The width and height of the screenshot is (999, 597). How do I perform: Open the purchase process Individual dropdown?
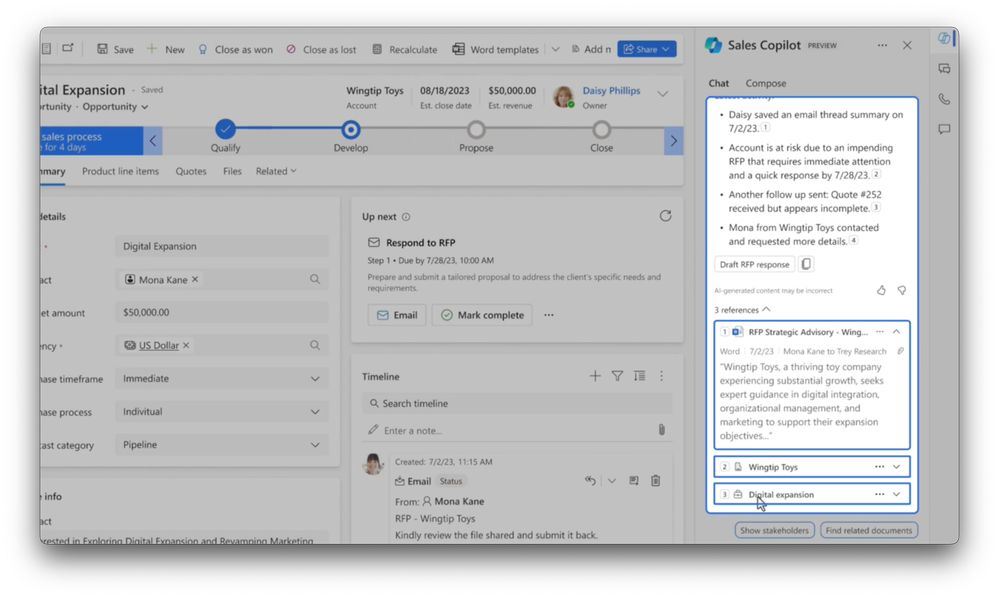point(222,412)
